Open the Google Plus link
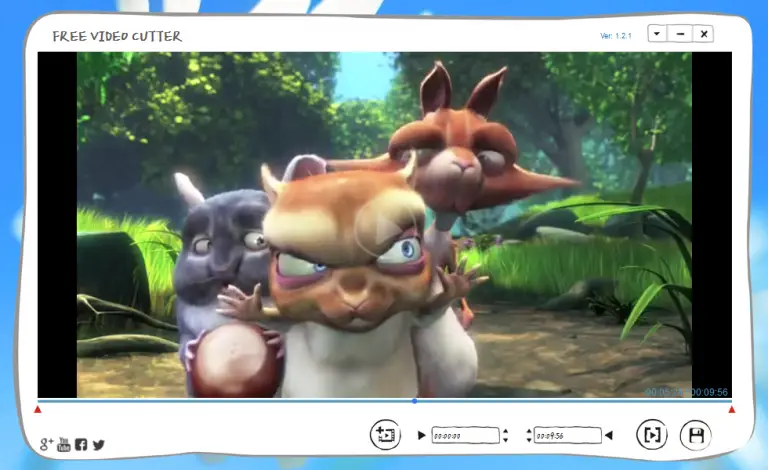This screenshot has width=768, height=470. point(47,445)
